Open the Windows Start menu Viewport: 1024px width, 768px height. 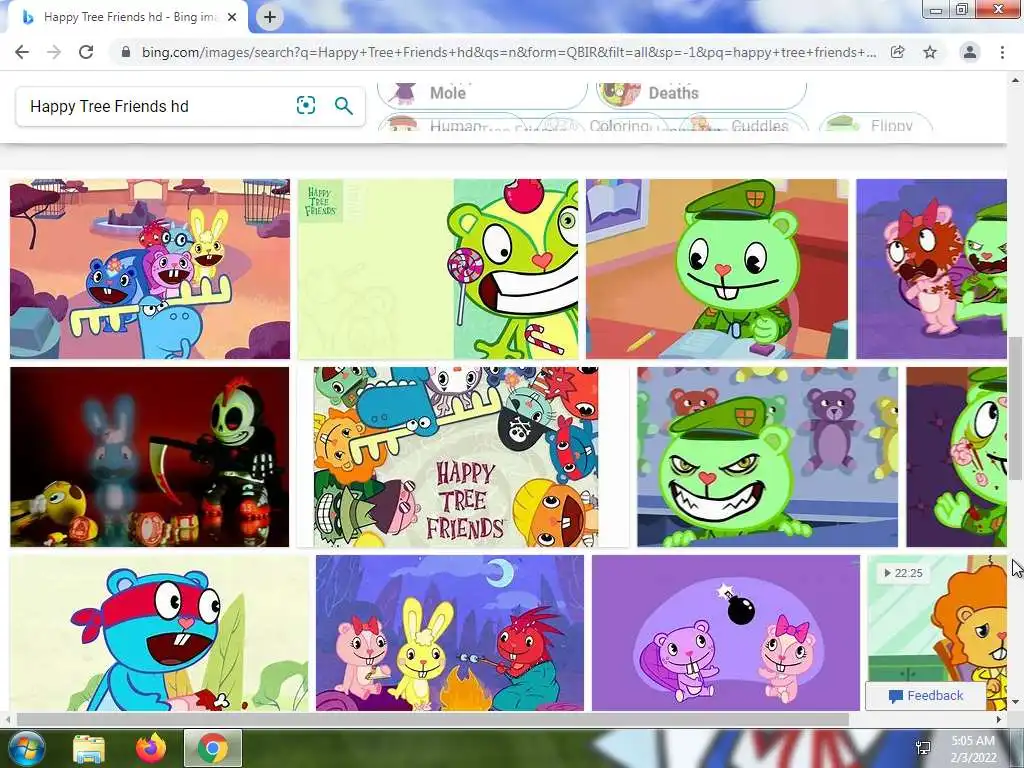26,748
